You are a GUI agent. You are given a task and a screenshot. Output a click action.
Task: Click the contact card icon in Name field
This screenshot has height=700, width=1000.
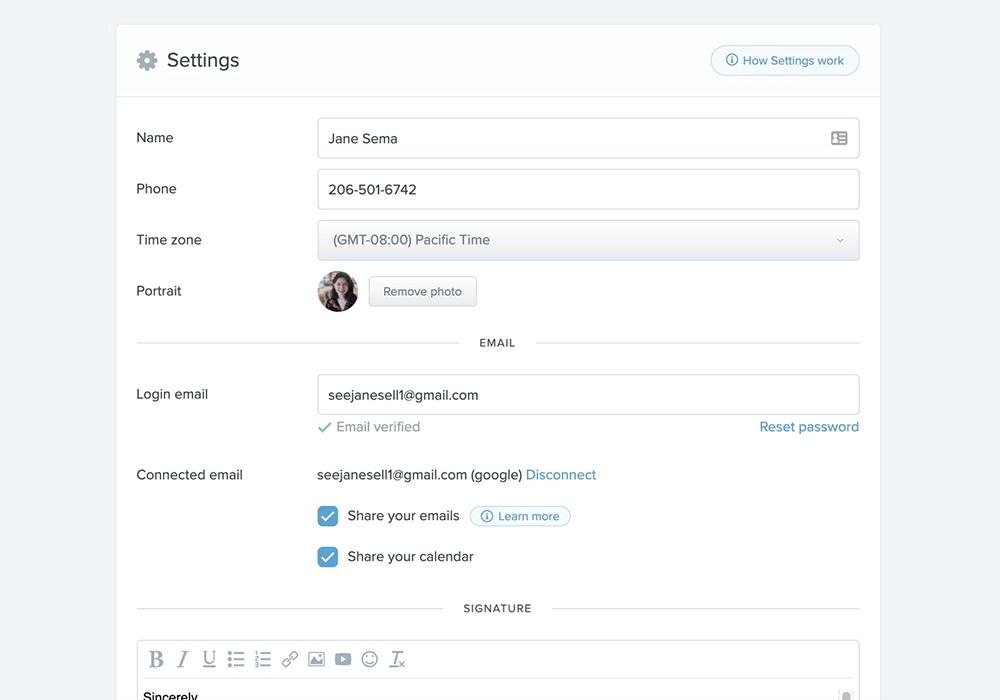coord(839,138)
